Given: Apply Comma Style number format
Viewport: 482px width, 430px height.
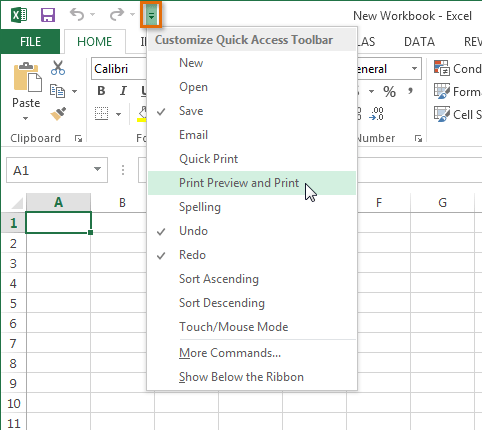Looking at the screenshot, I should [410, 91].
